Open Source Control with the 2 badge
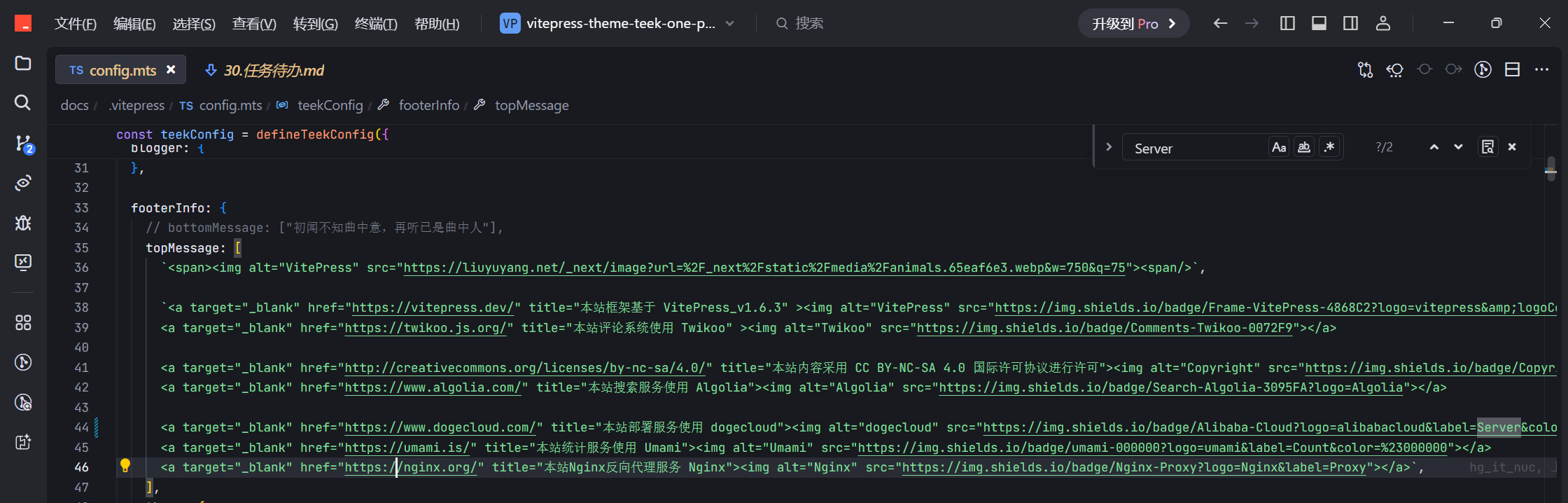1568x503 pixels. coord(24,144)
